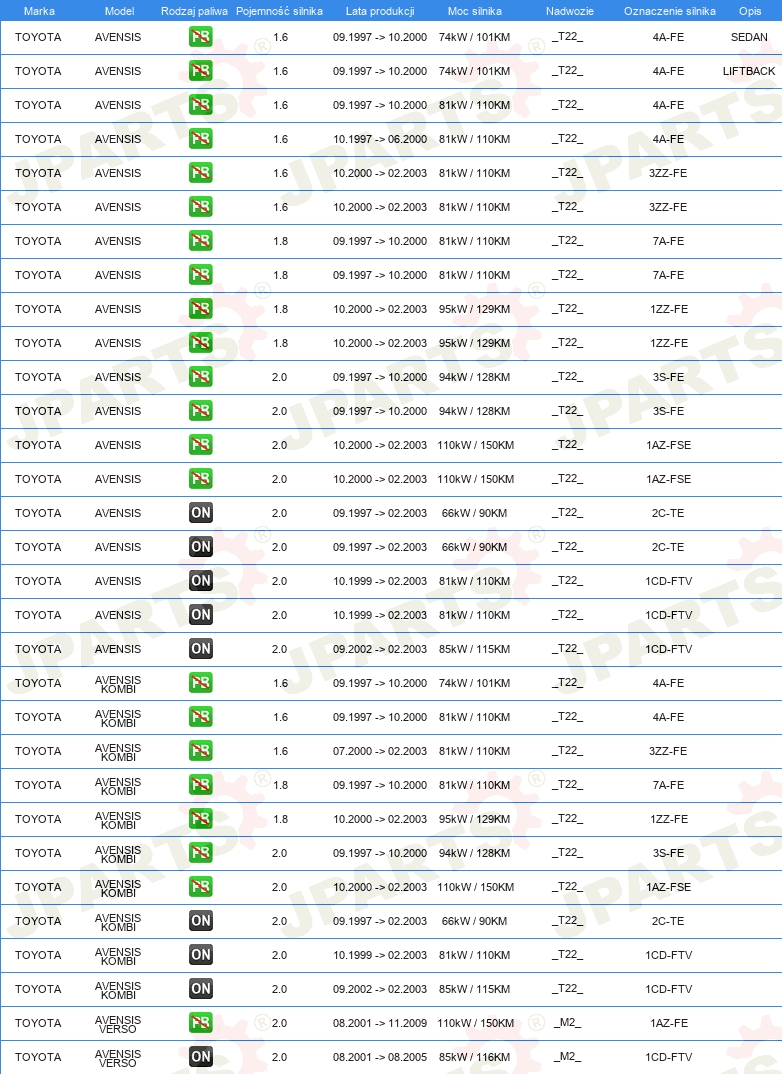The width and height of the screenshot is (782, 1074).
Task: Click PB icon in Avensis Kombi 1AZ-FSE row
Action: (x=201, y=887)
